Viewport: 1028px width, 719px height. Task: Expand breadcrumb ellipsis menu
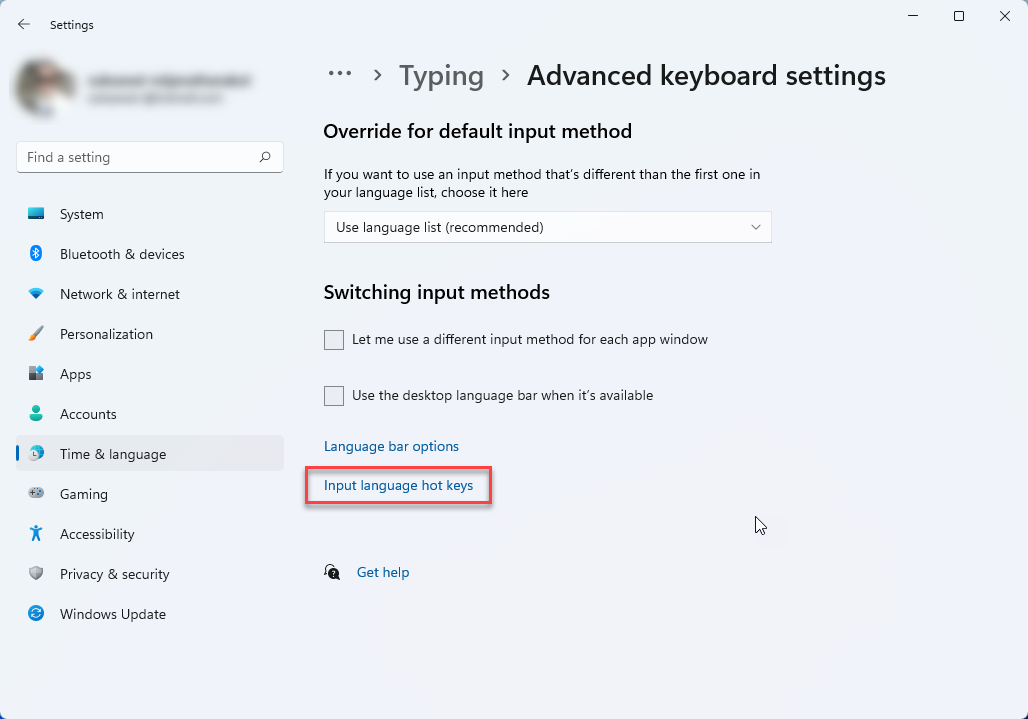point(340,73)
